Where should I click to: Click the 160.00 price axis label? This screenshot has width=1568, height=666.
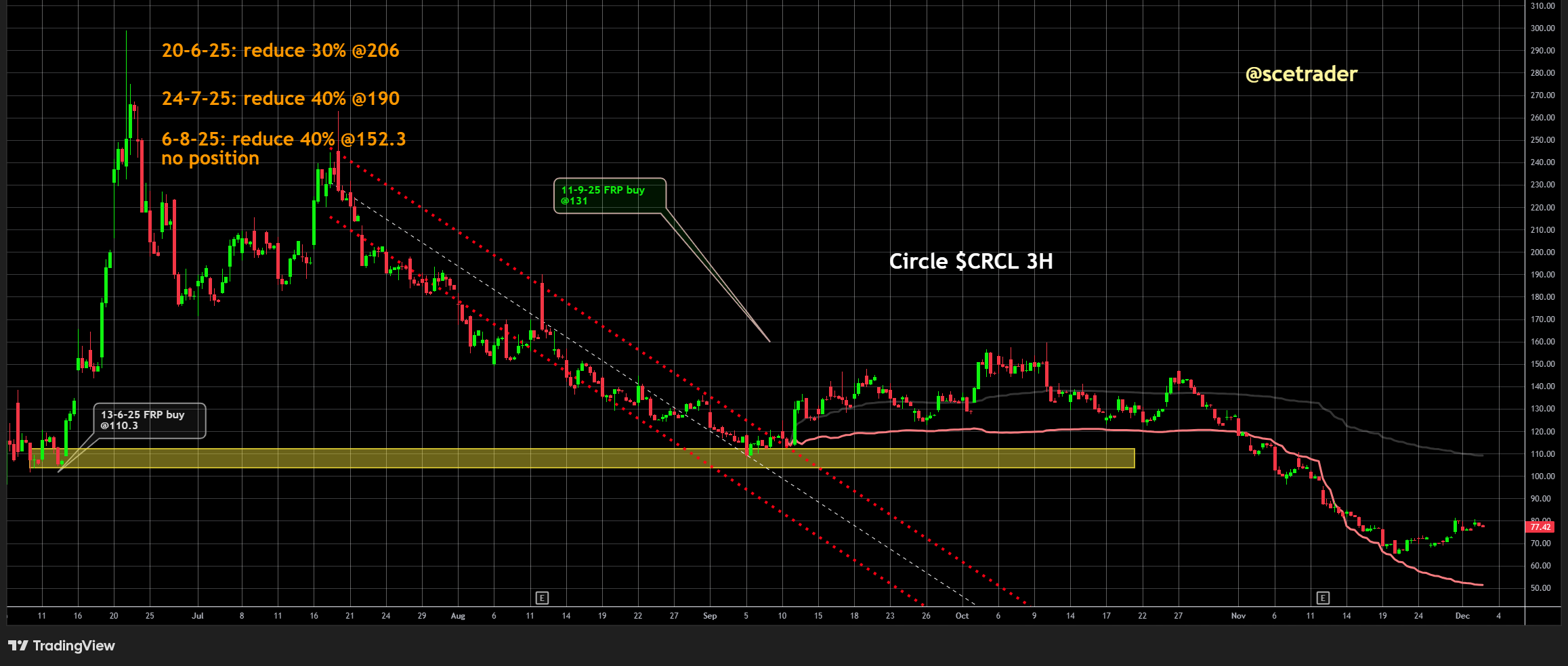1542,342
